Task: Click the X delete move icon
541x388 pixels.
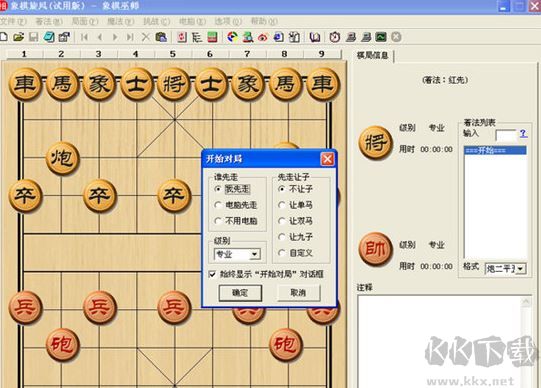Action: 146,37
